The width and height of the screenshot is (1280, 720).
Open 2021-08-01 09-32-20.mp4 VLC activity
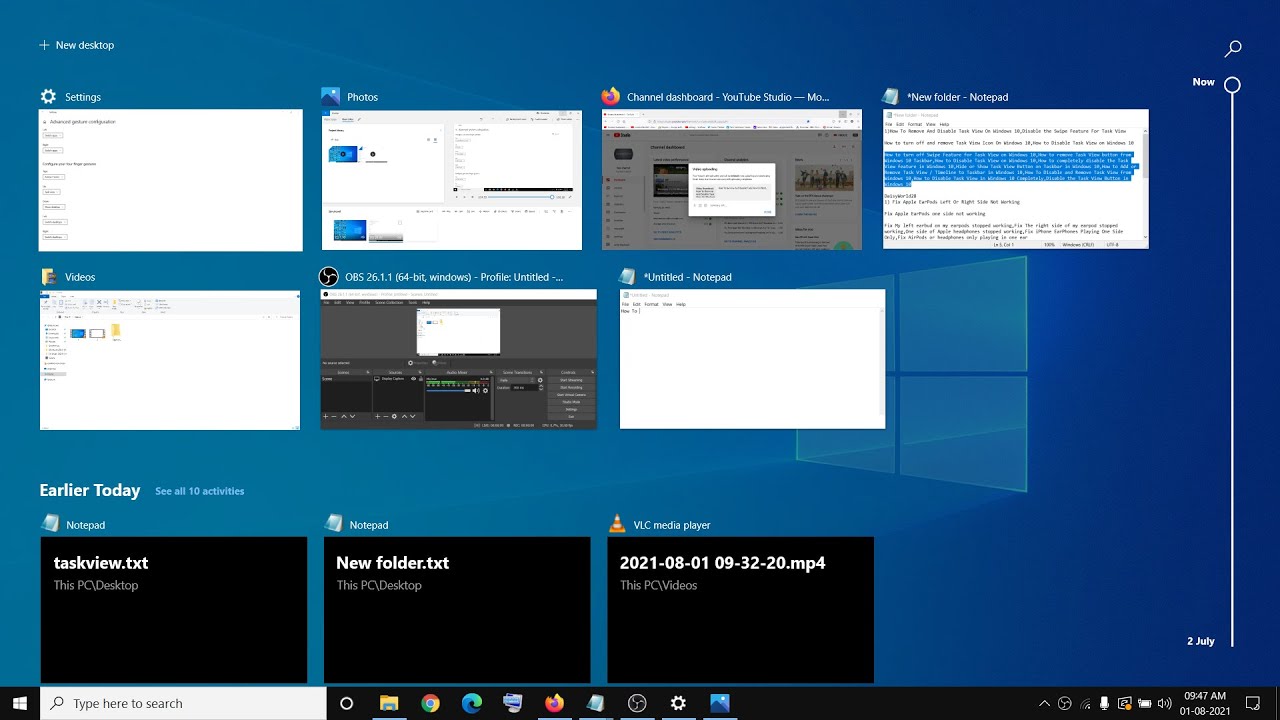740,610
